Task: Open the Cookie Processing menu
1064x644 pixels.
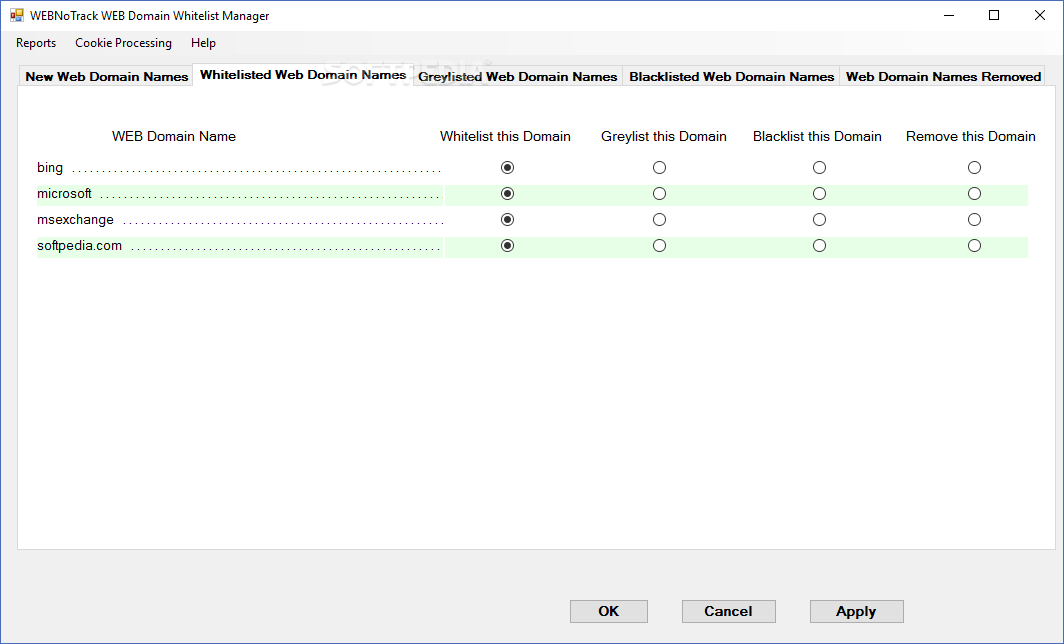Action: pos(124,43)
